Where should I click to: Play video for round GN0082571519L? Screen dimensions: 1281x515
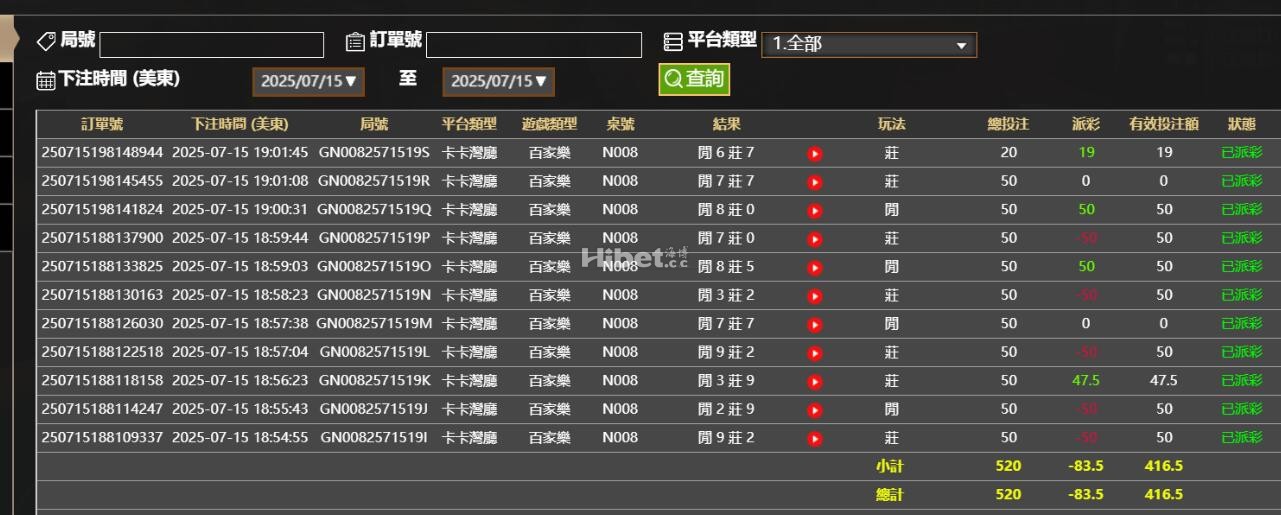(815, 353)
